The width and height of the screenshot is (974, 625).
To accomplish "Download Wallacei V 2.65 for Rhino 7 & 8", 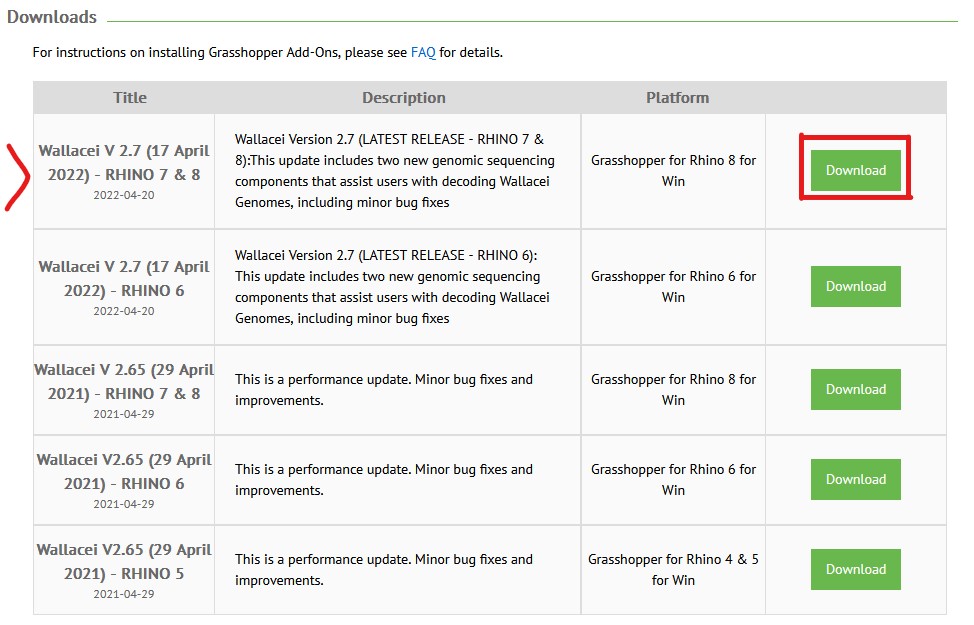I will 855,389.
